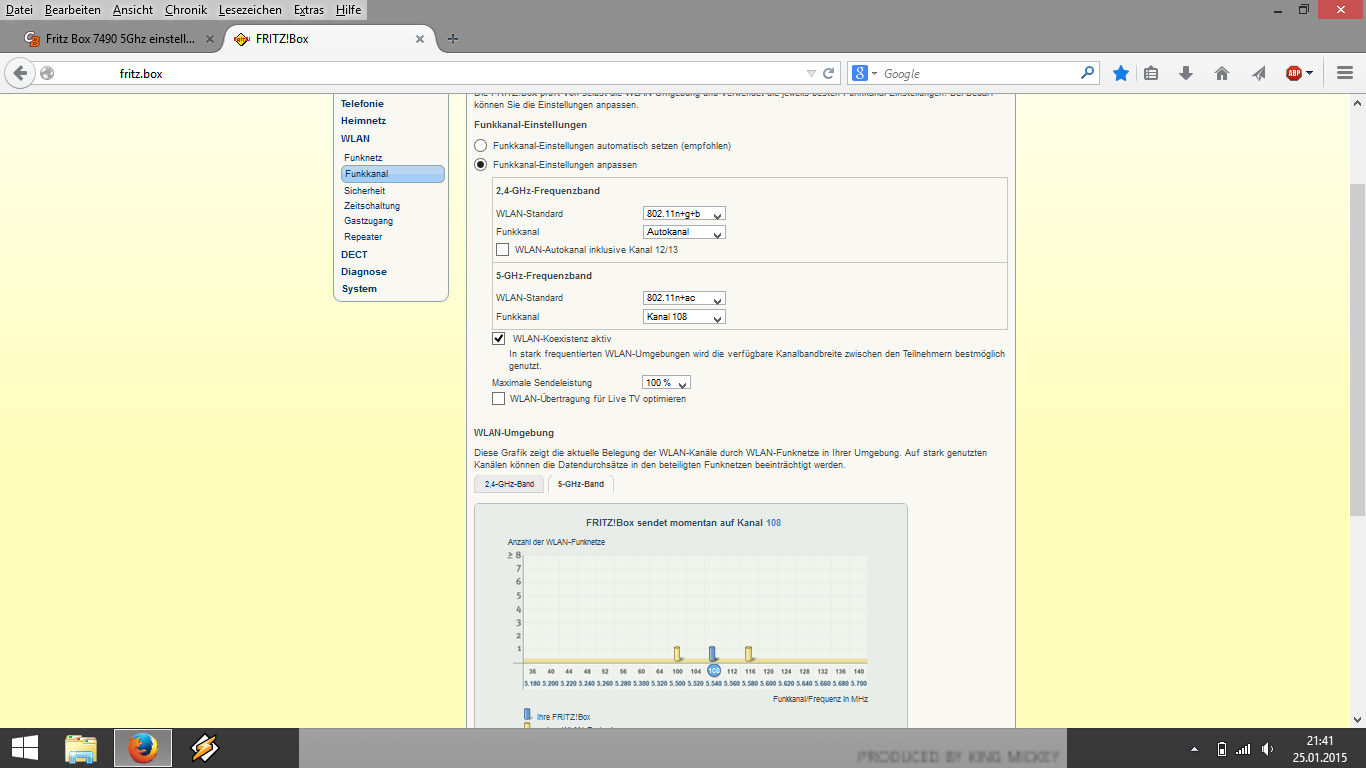
Task: Open the Zeitschaltung submenu entry
Action: [372, 206]
